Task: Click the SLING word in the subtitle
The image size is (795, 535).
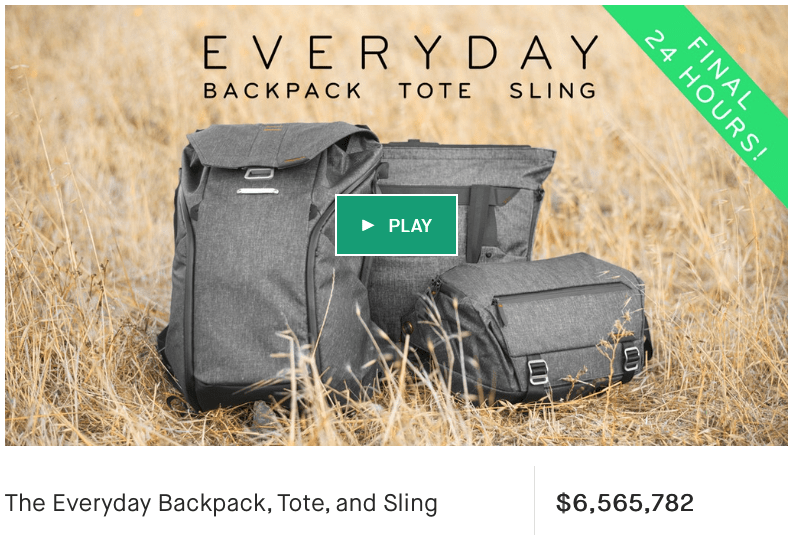Action: pos(553,91)
